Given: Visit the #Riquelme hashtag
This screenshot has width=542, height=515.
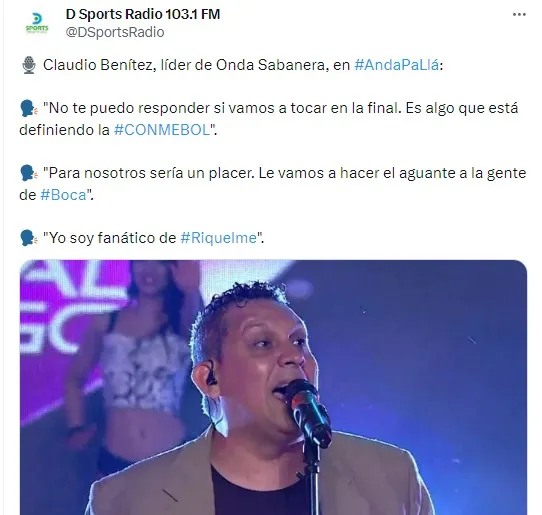Looking at the screenshot, I should pyautogui.click(x=219, y=238).
